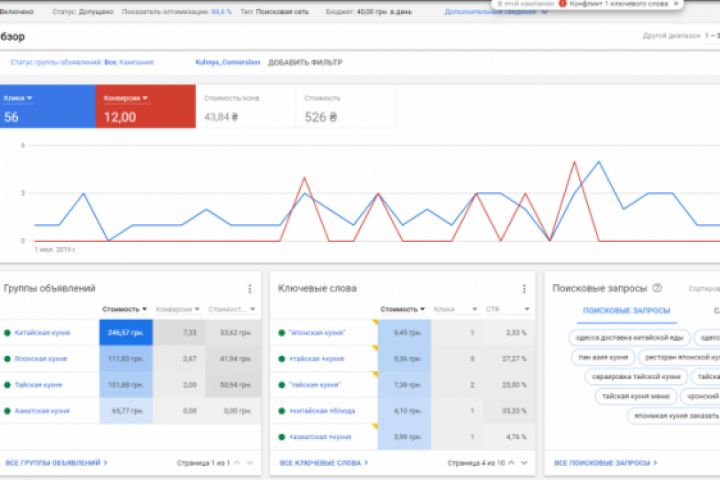
Task: Click ad group status filter chip
Action: 82,62
